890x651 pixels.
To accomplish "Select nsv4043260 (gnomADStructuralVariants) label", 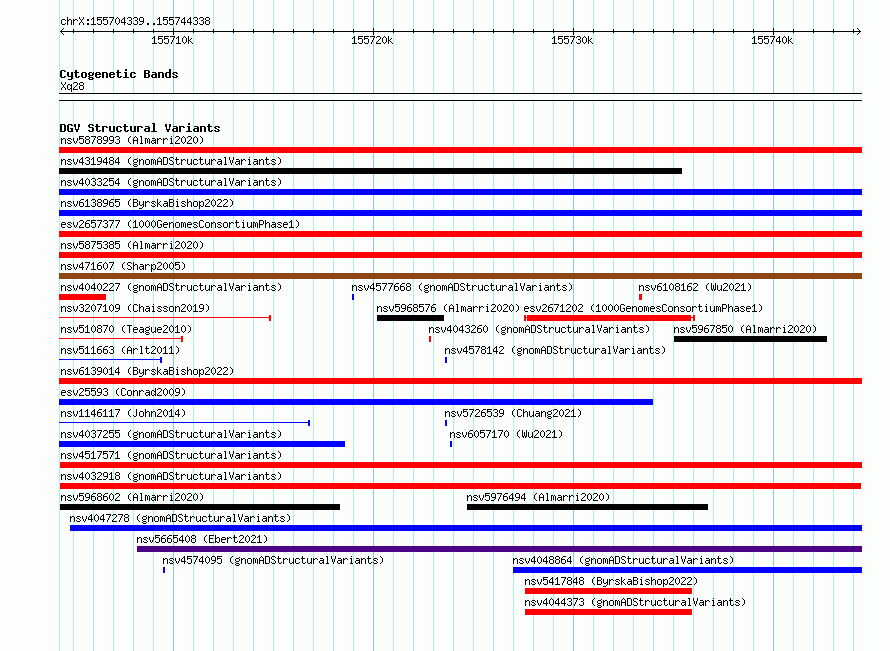I will 539,329.
